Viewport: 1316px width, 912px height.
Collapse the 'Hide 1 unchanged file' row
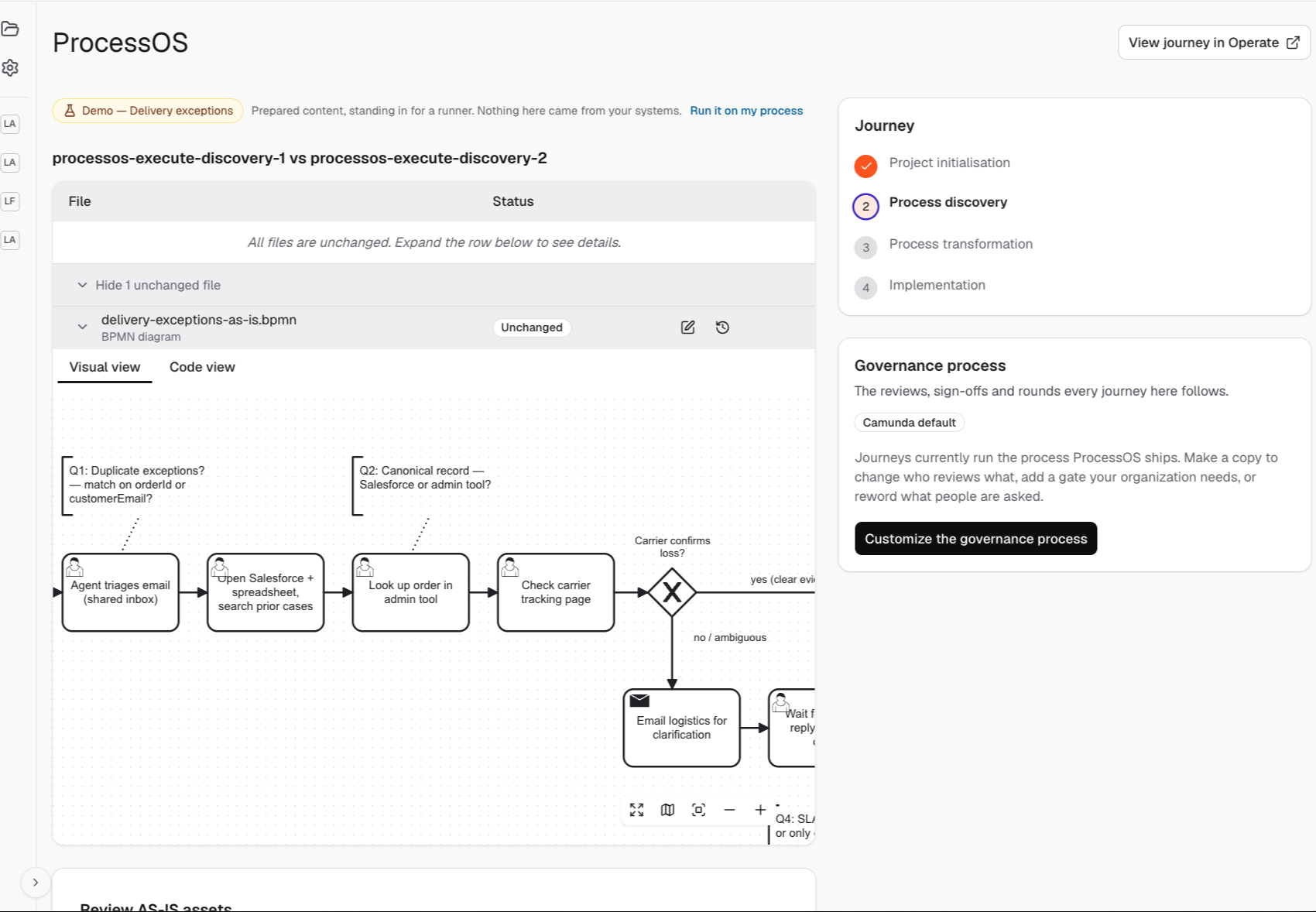click(434, 285)
